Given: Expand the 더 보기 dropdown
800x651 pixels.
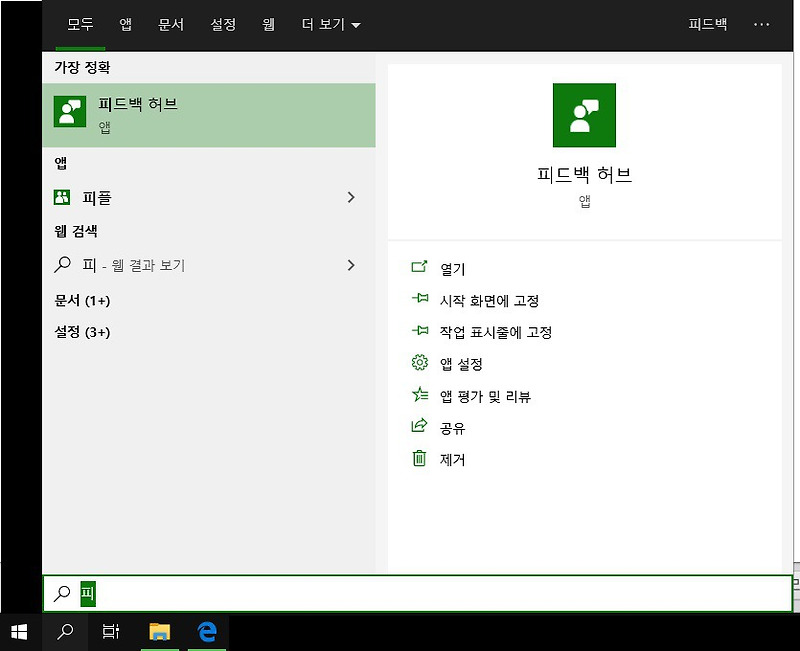Looking at the screenshot, I should point(331,24).
